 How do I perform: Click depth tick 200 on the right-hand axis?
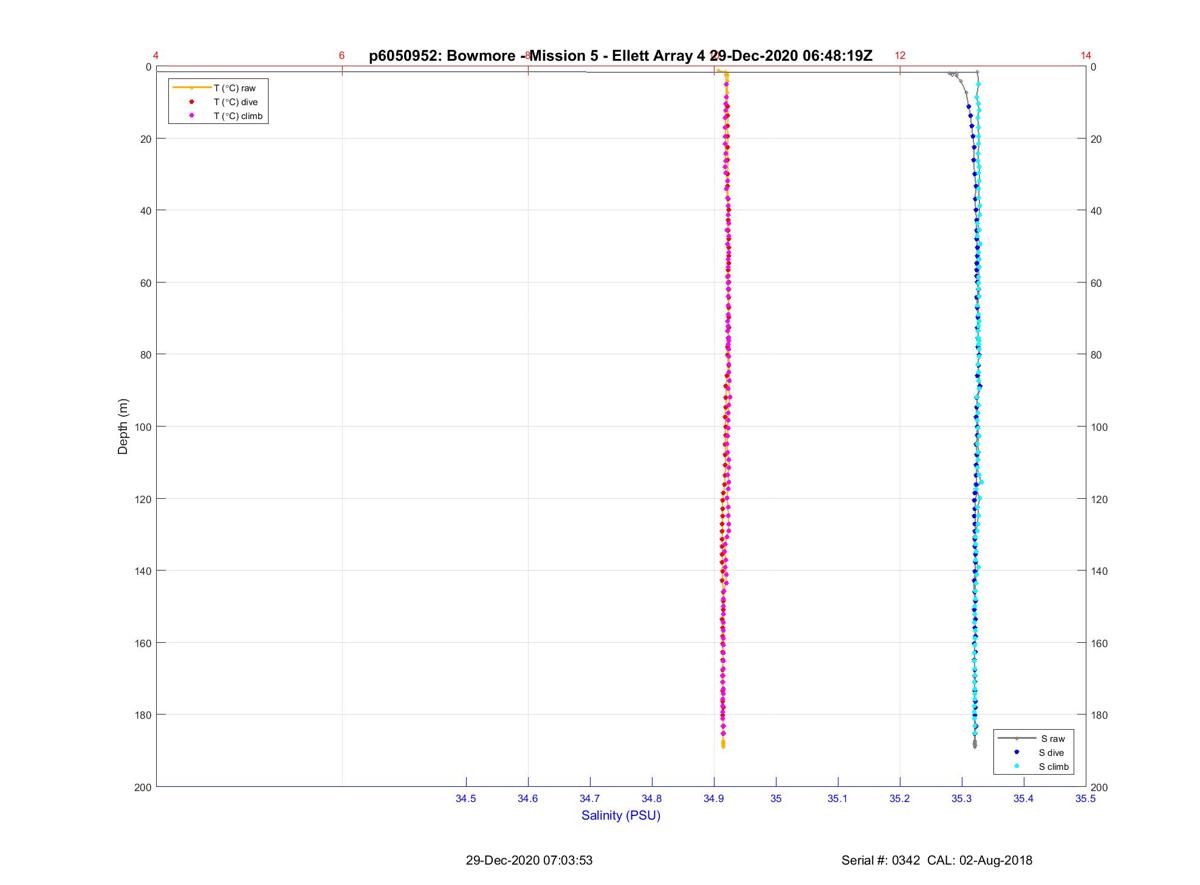(1100, 788)
